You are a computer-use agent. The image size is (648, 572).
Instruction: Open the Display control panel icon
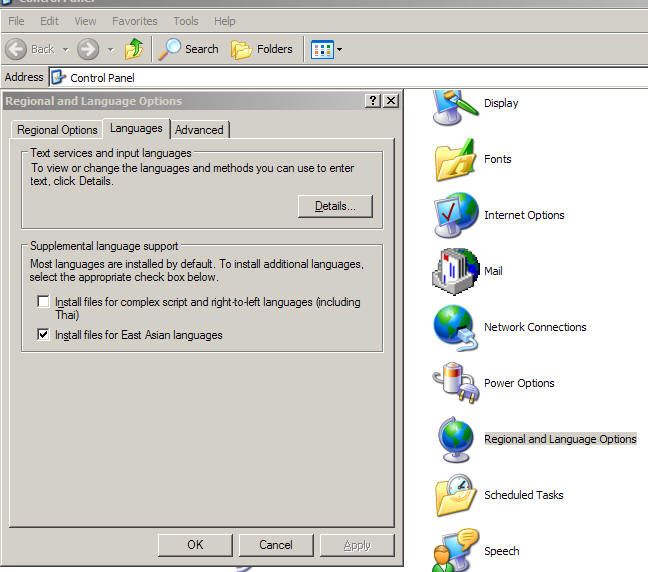[x=455, y=107]
